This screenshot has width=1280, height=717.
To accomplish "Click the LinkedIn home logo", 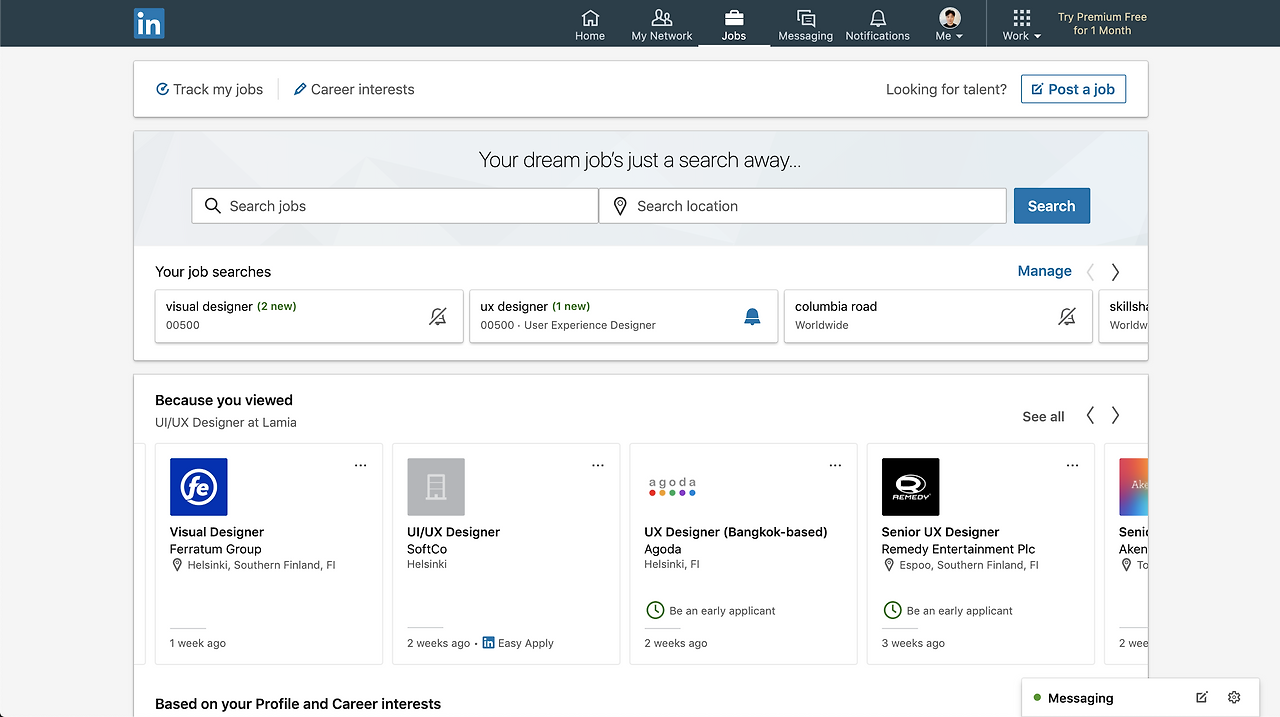I will tap(148, 23).
